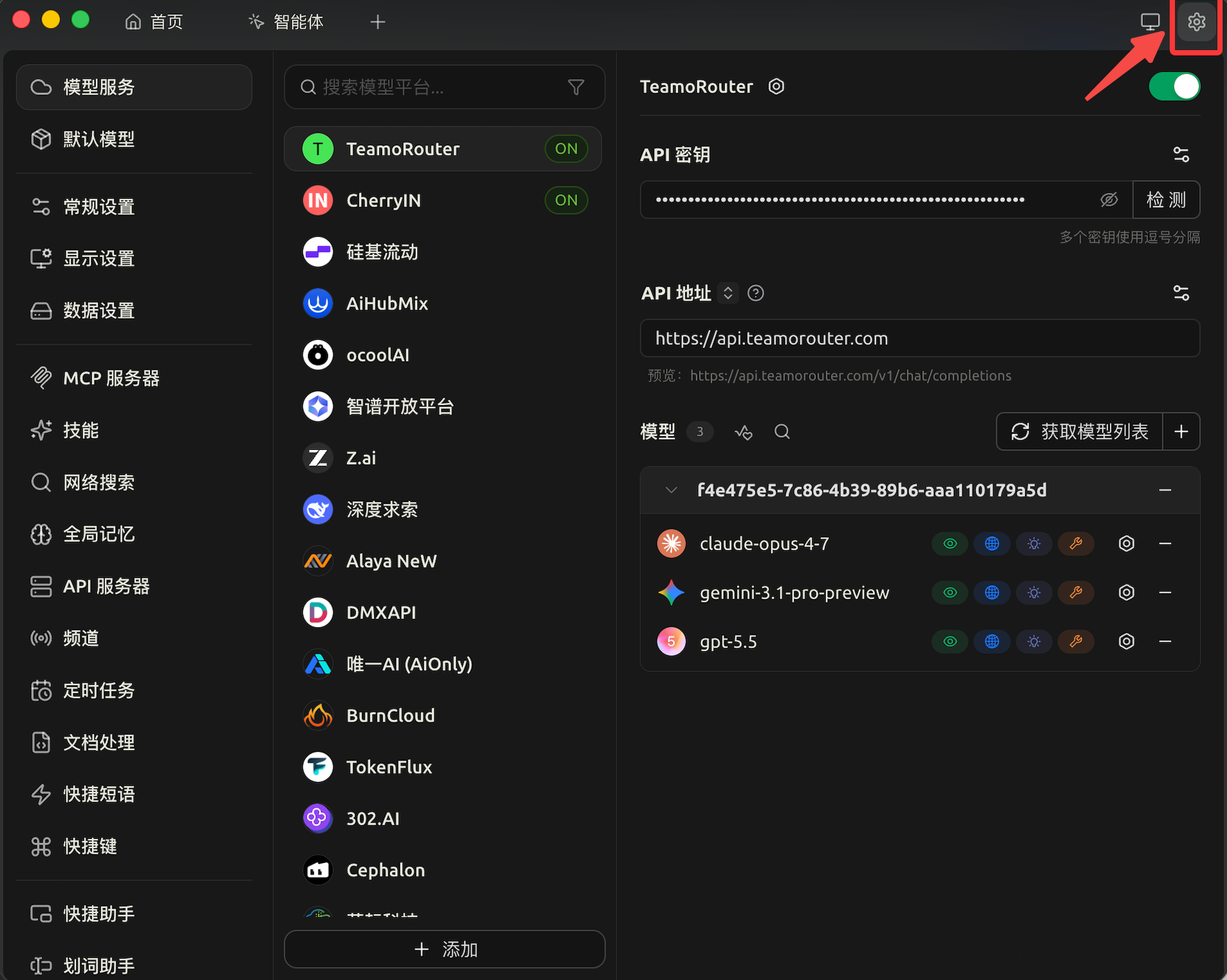Click the reasoning badge for gpt-5.5
Image resolution: width=1227 pixels, height=980 pixels.
pos(1034,641)
